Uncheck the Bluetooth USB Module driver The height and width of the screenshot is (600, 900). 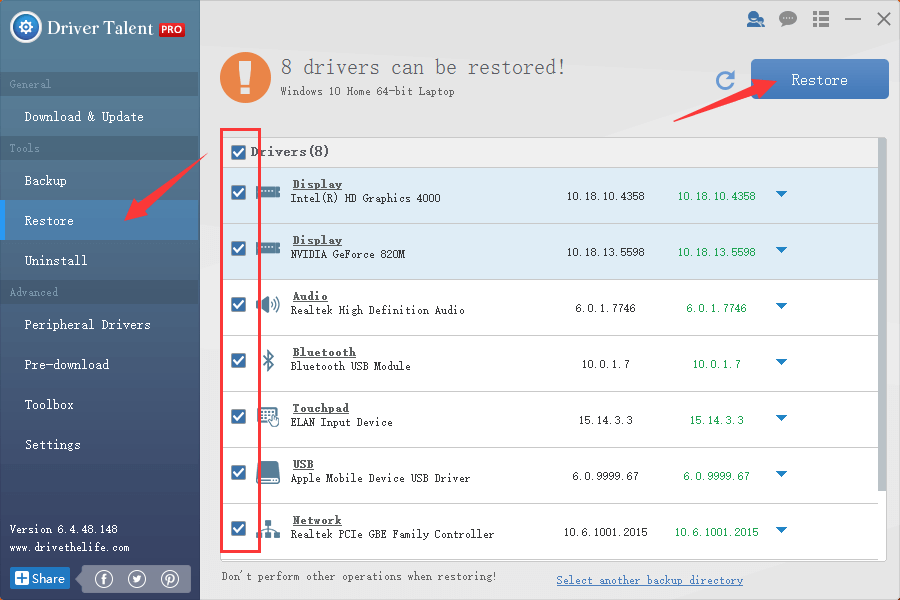click(x=238, y=361)
